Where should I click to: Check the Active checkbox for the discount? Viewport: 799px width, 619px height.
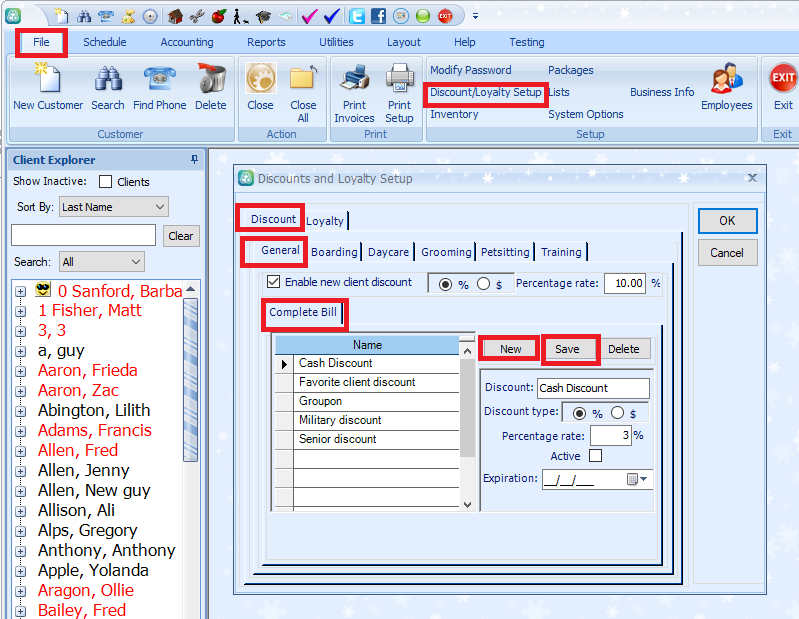click(x=595, y=456)
